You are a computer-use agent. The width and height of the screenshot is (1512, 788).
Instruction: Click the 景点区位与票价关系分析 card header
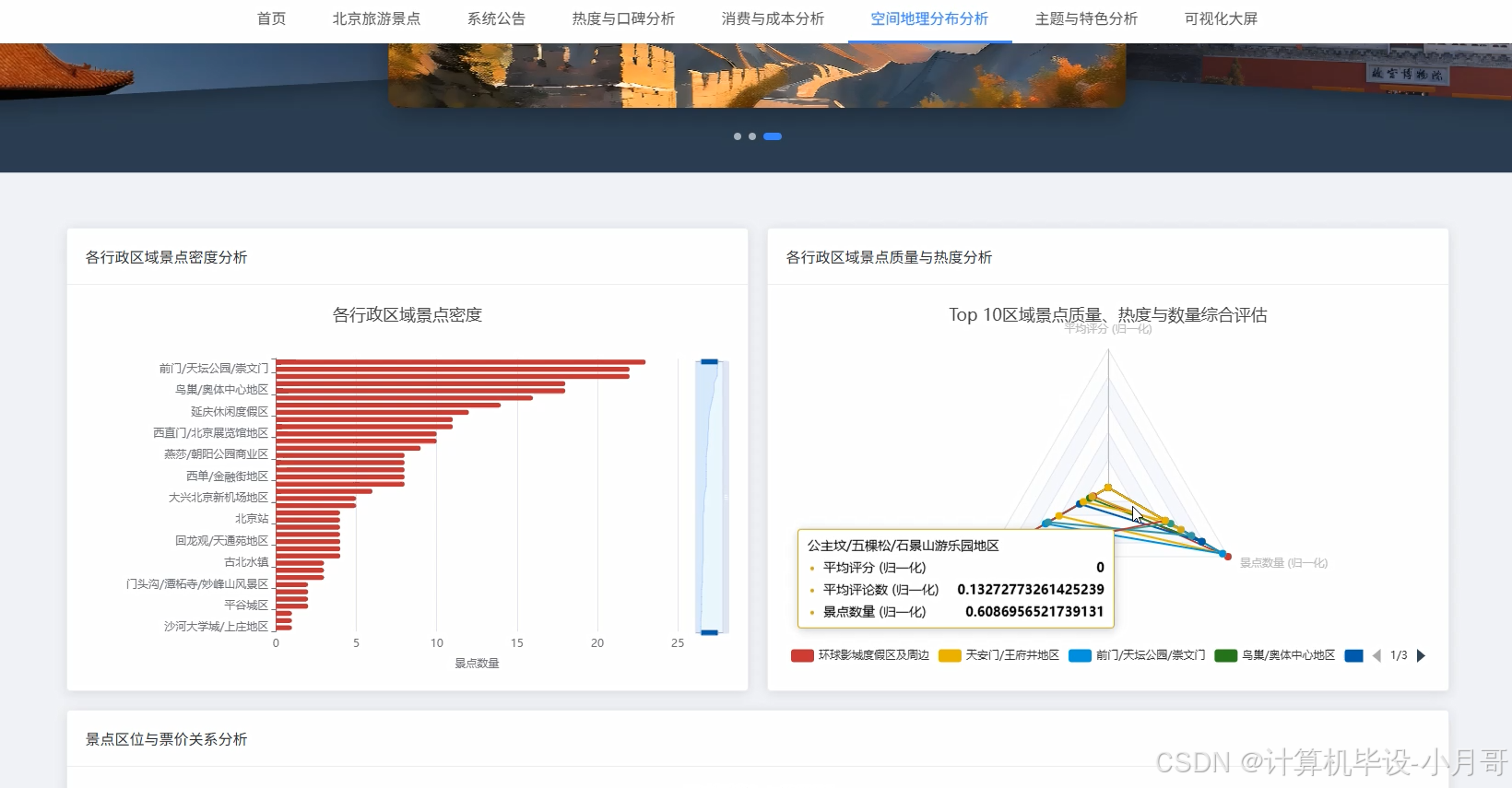tap(166, 739)
